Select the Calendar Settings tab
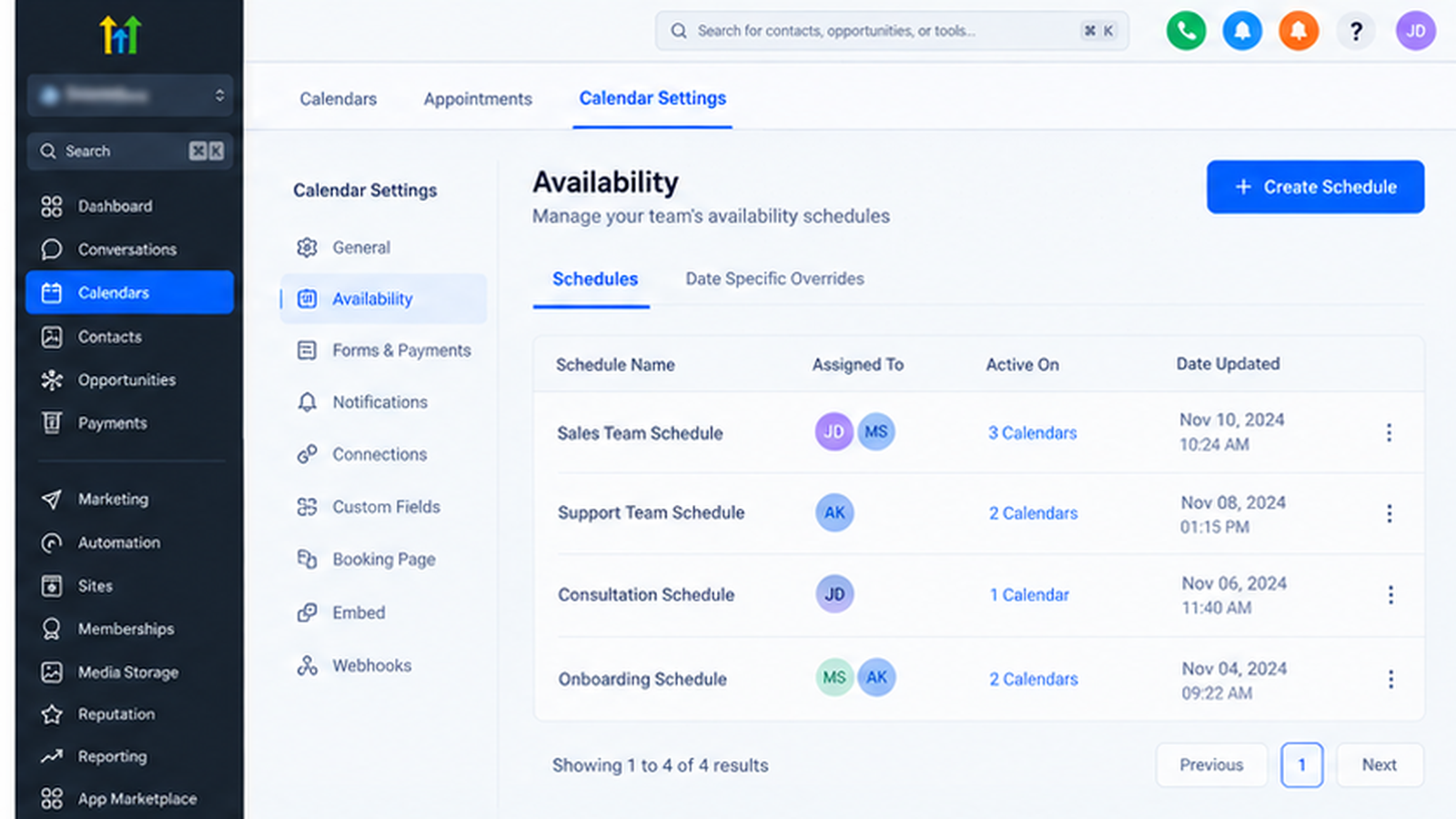1456x819 pixels. (652, 98)
